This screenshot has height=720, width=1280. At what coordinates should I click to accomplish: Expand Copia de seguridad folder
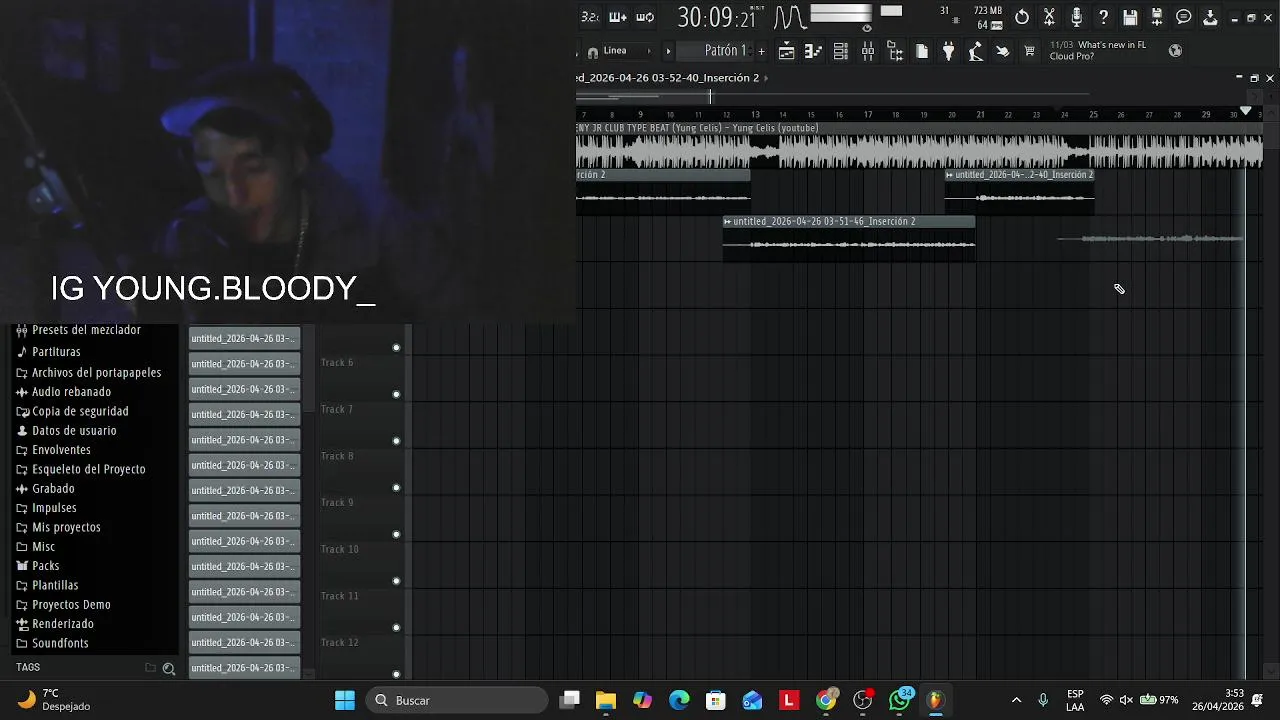tap(80, 411)
